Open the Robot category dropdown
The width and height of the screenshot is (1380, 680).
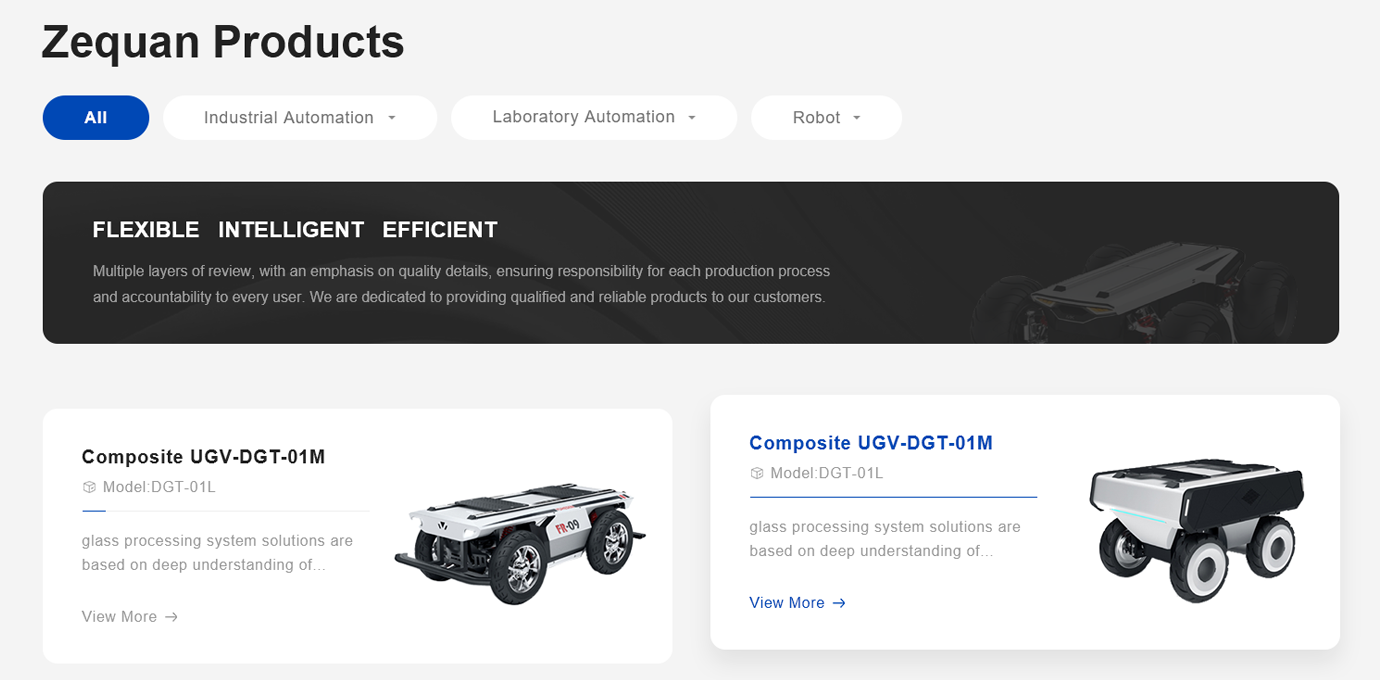pyautogui.click(x=826, y=117)
